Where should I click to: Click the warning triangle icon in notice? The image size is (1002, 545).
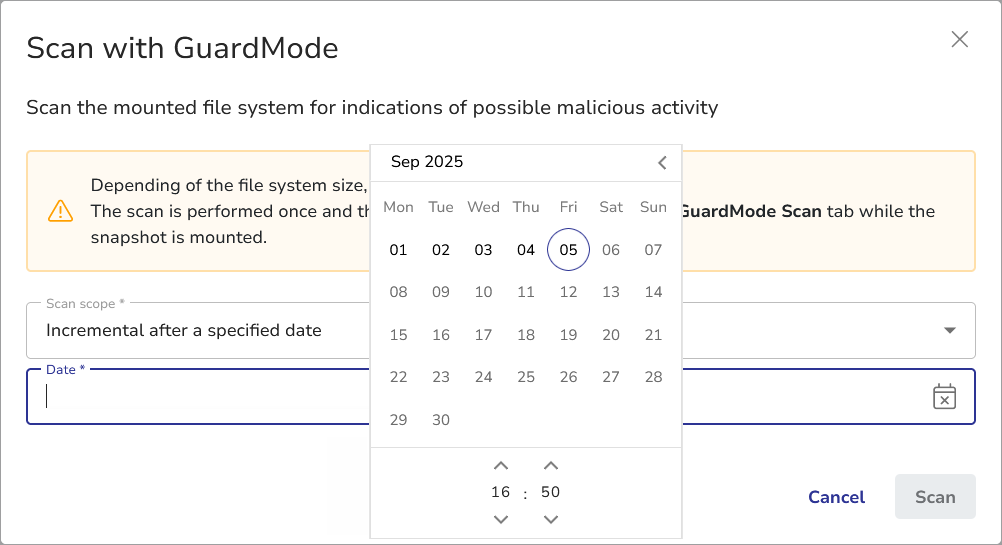[x=60, y=211]
